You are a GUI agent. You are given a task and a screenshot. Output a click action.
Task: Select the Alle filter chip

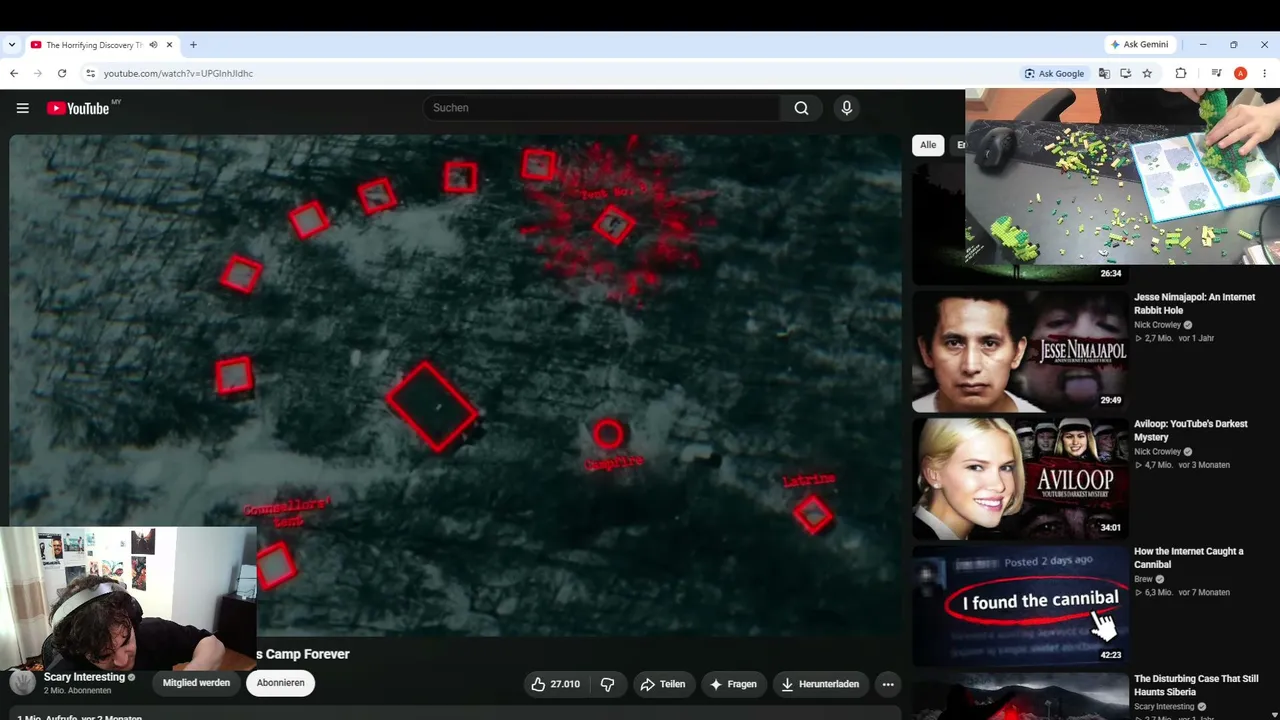point(928,145)
